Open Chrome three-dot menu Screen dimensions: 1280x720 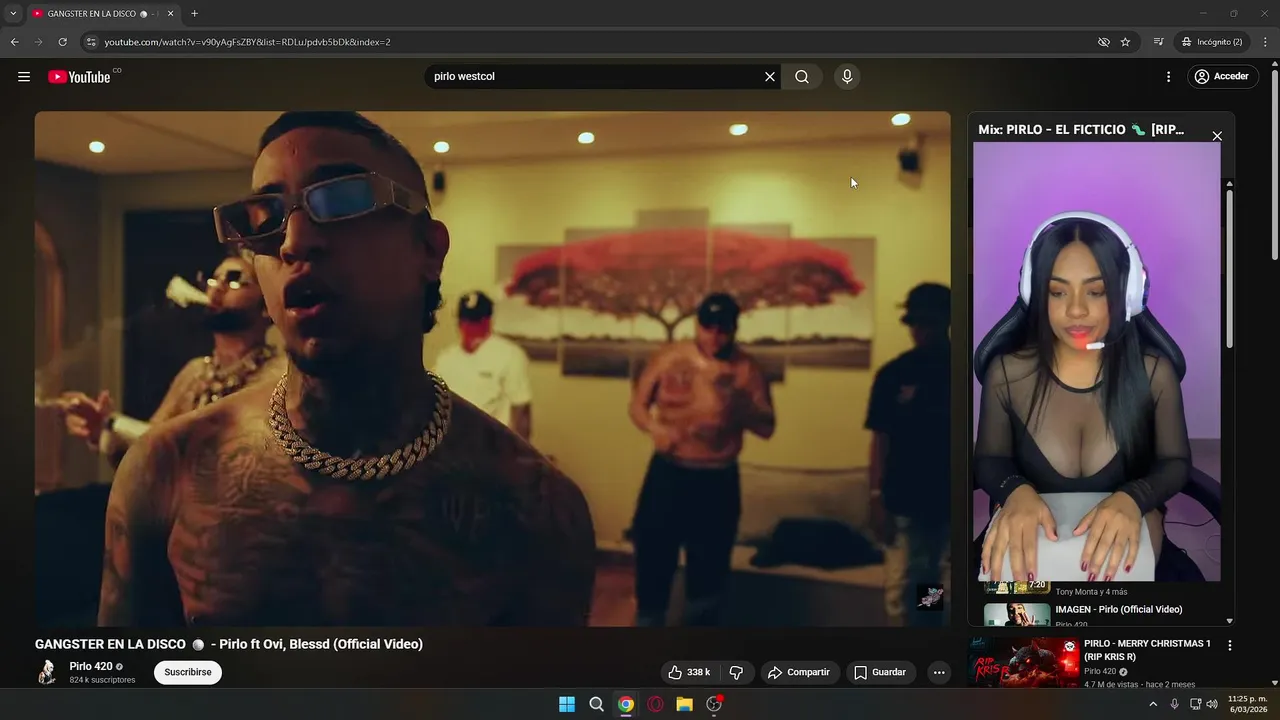tap(1265, 42)
